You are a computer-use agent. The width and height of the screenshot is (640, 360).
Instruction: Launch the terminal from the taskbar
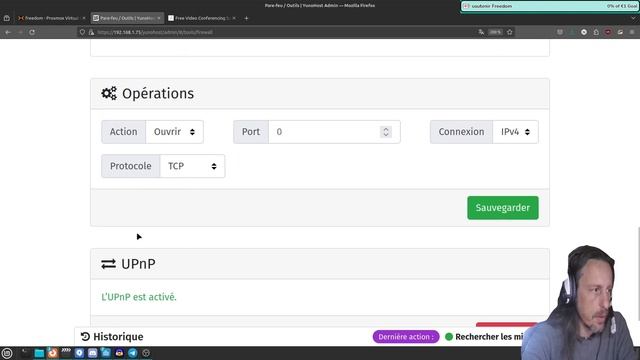coord(25,353)
